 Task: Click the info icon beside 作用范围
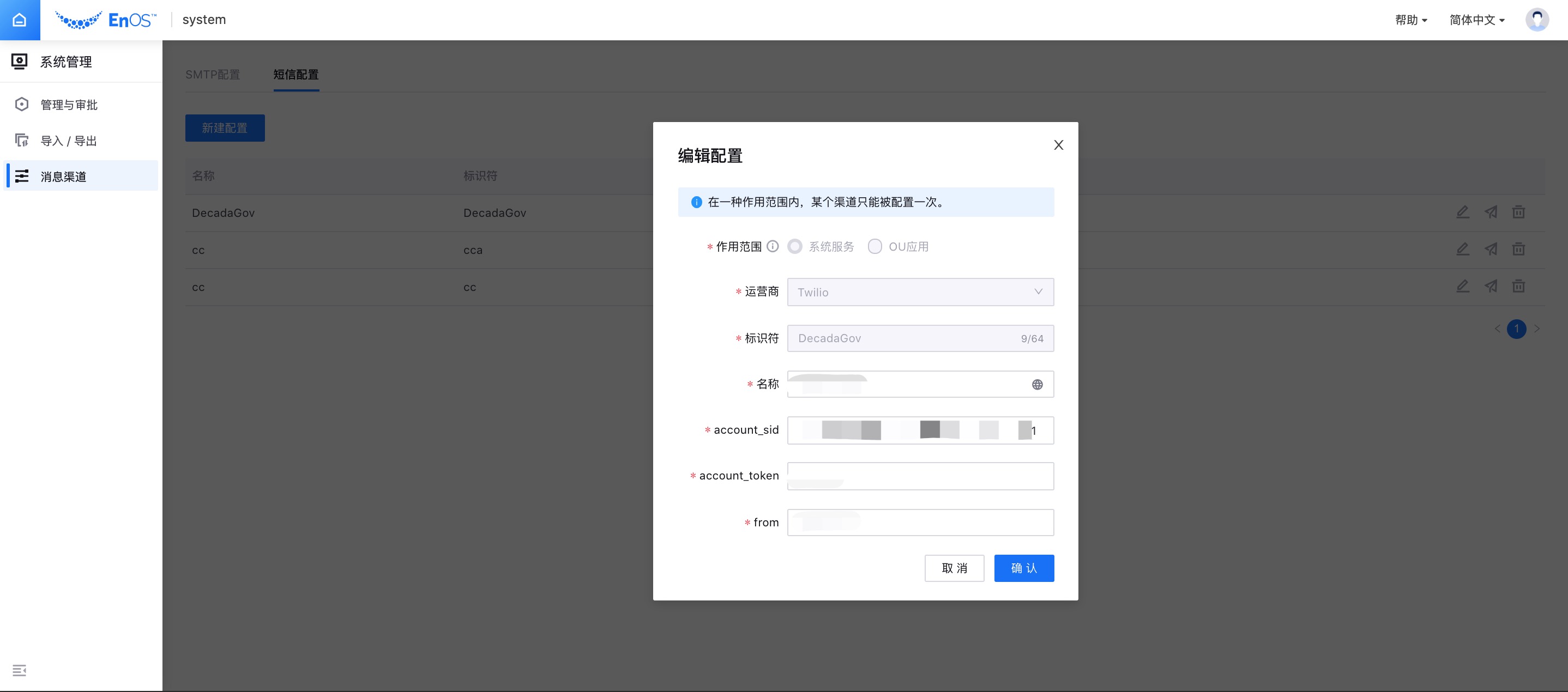[773, 246]
